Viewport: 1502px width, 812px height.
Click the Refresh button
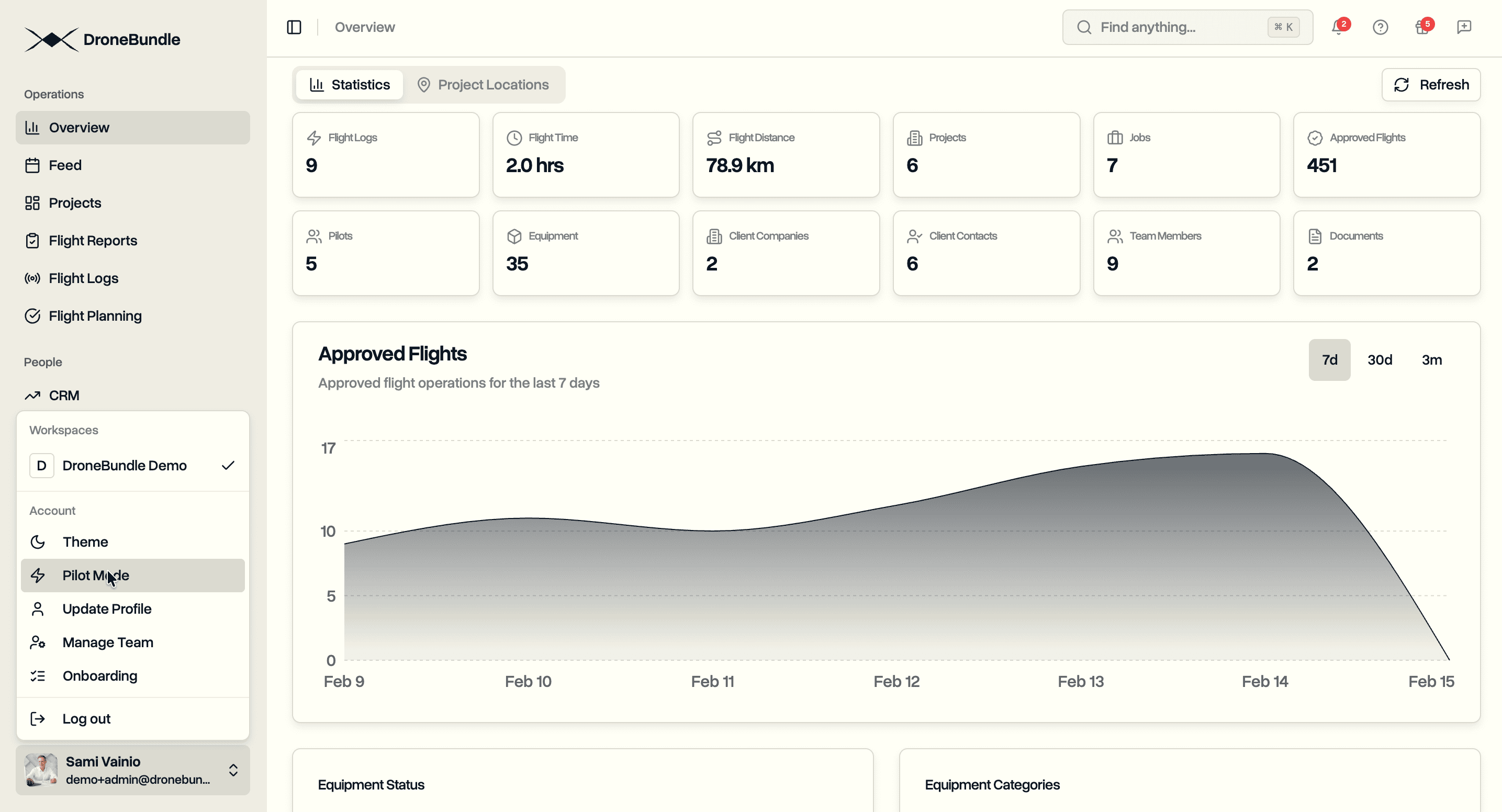pyautogui.click(x=1431, y=85)
